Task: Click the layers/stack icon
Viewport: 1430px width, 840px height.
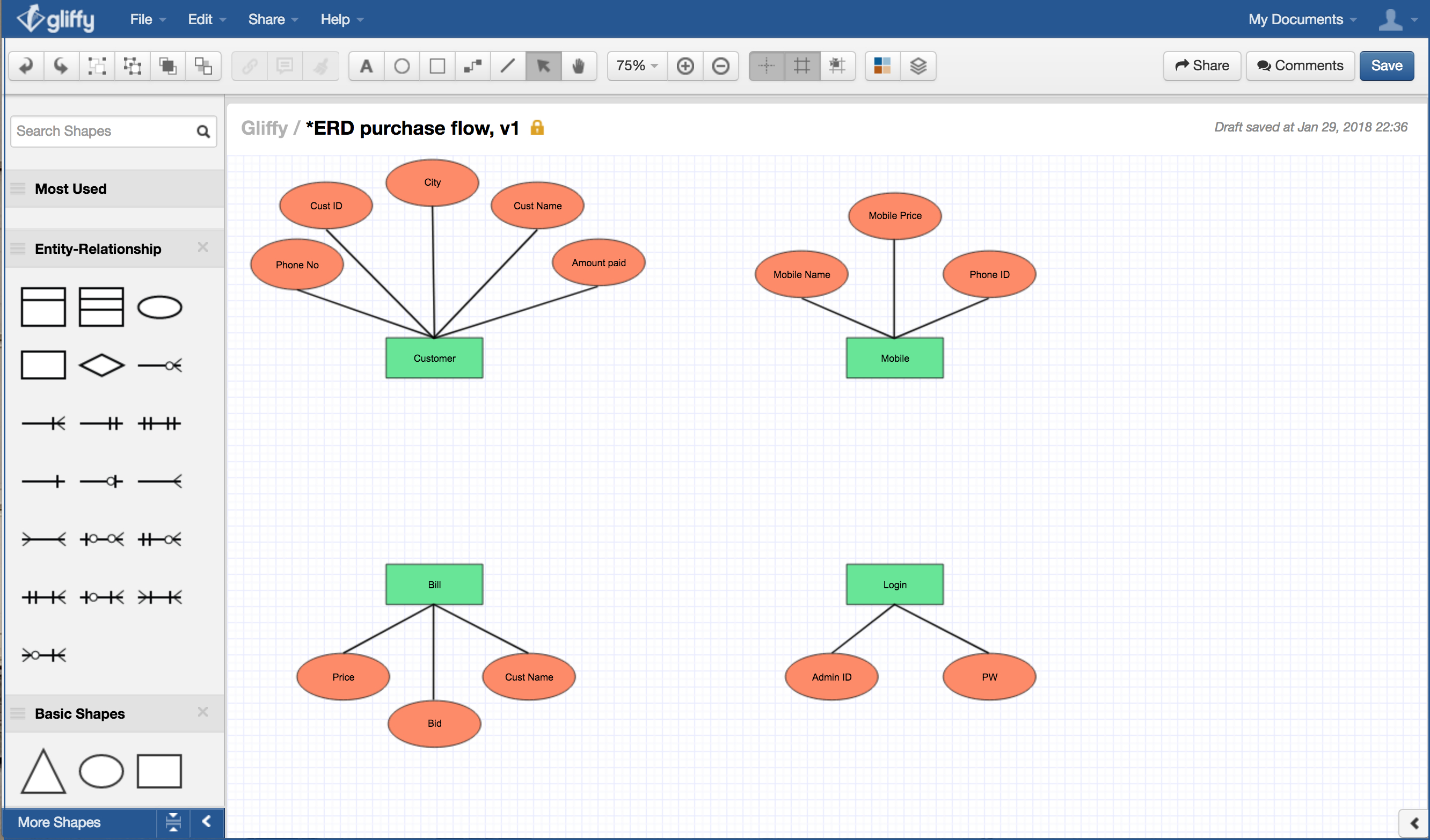Action: 918,66
